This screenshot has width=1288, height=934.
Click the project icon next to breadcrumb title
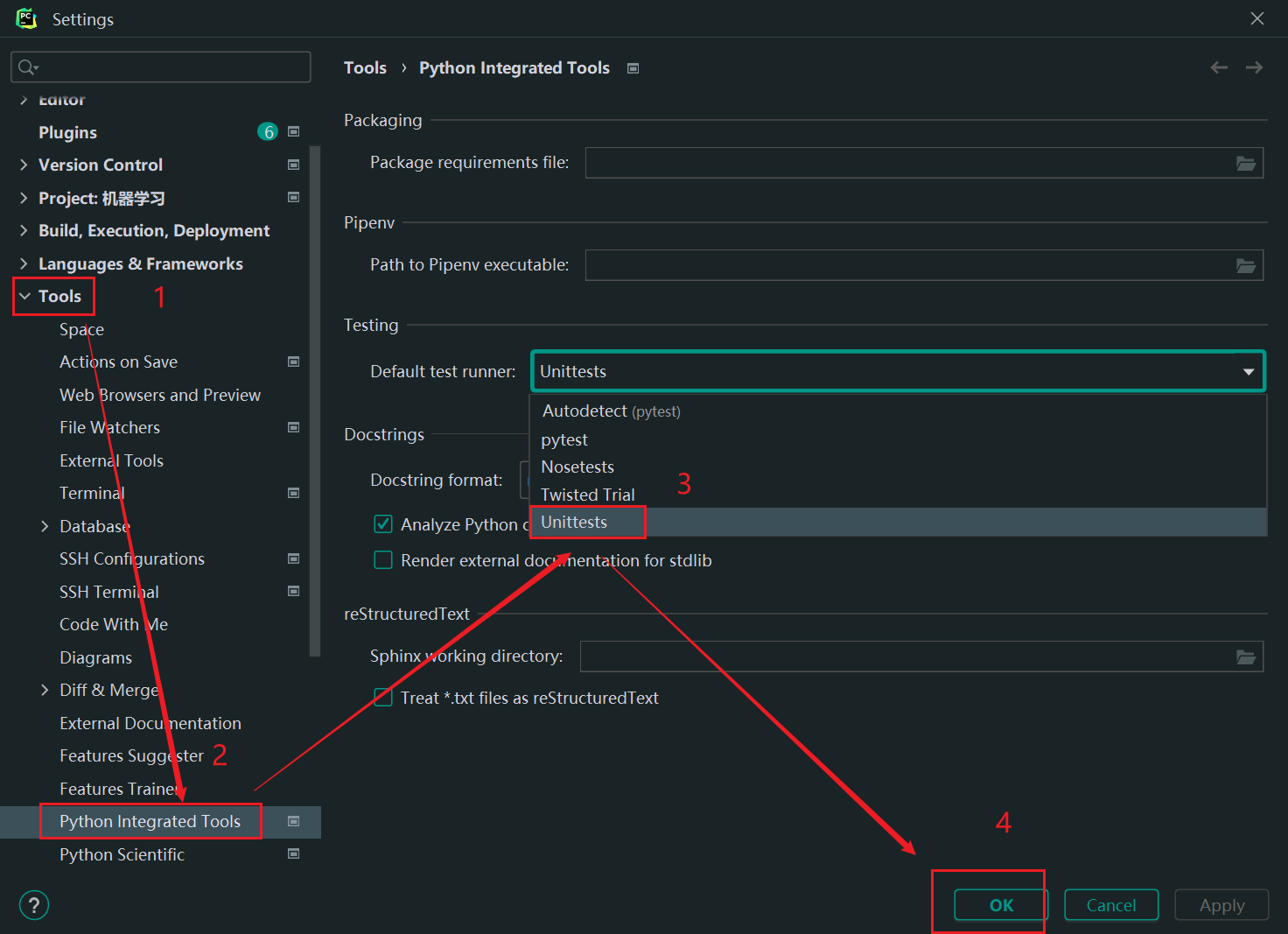(x=633, y=68)
